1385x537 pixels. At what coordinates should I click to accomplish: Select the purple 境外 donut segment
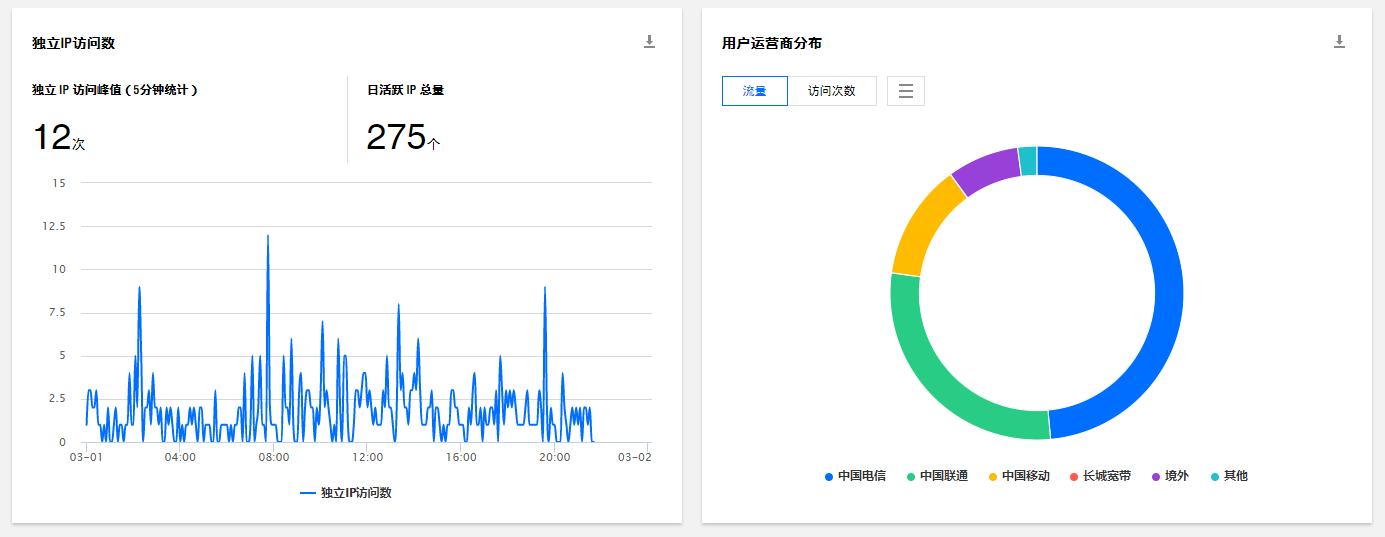click(x=988, y=172)
